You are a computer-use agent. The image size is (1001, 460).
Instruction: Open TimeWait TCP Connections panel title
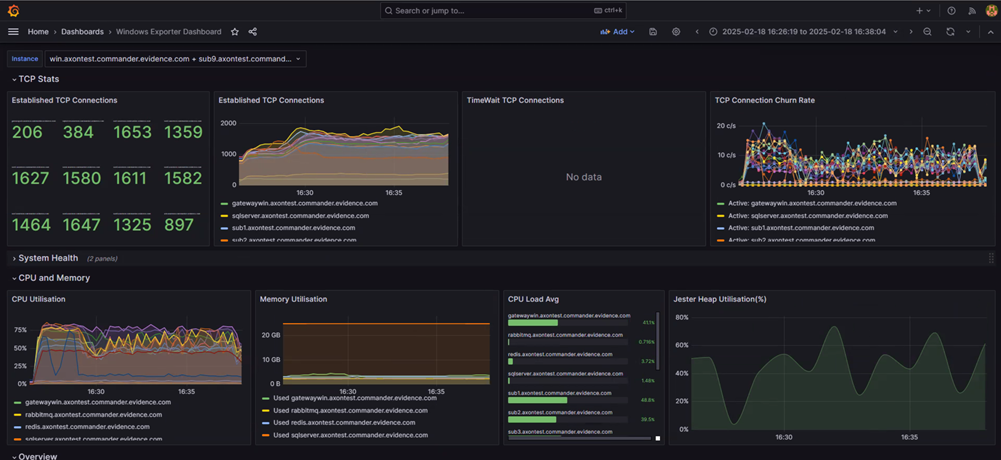(515, 100)
